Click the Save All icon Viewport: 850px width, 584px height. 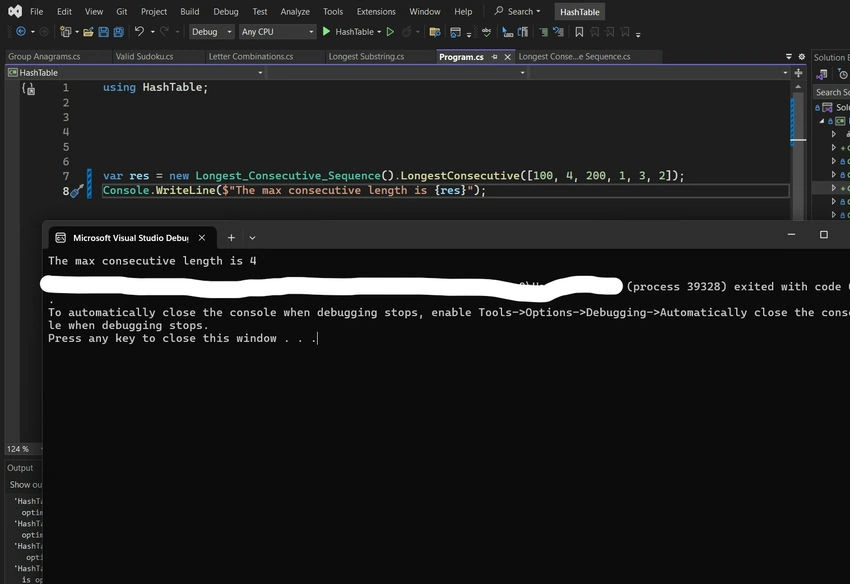point(118,32)
